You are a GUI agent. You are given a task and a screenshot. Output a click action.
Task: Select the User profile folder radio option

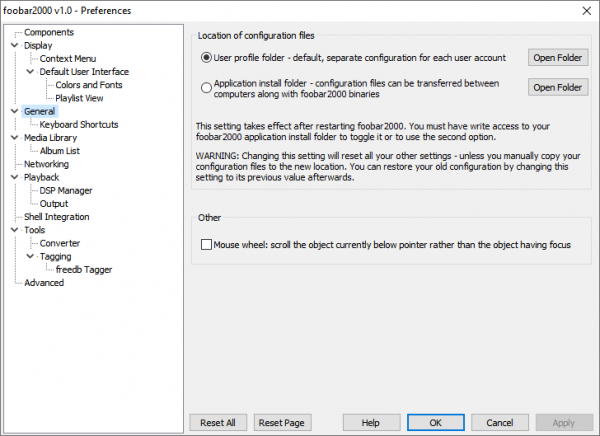(x=207, y=58)
